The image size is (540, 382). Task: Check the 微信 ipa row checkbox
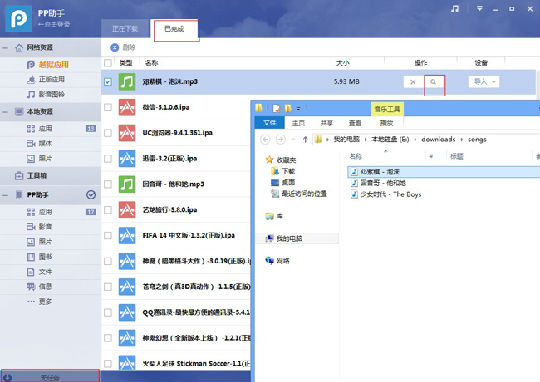[x=108, y=107]
